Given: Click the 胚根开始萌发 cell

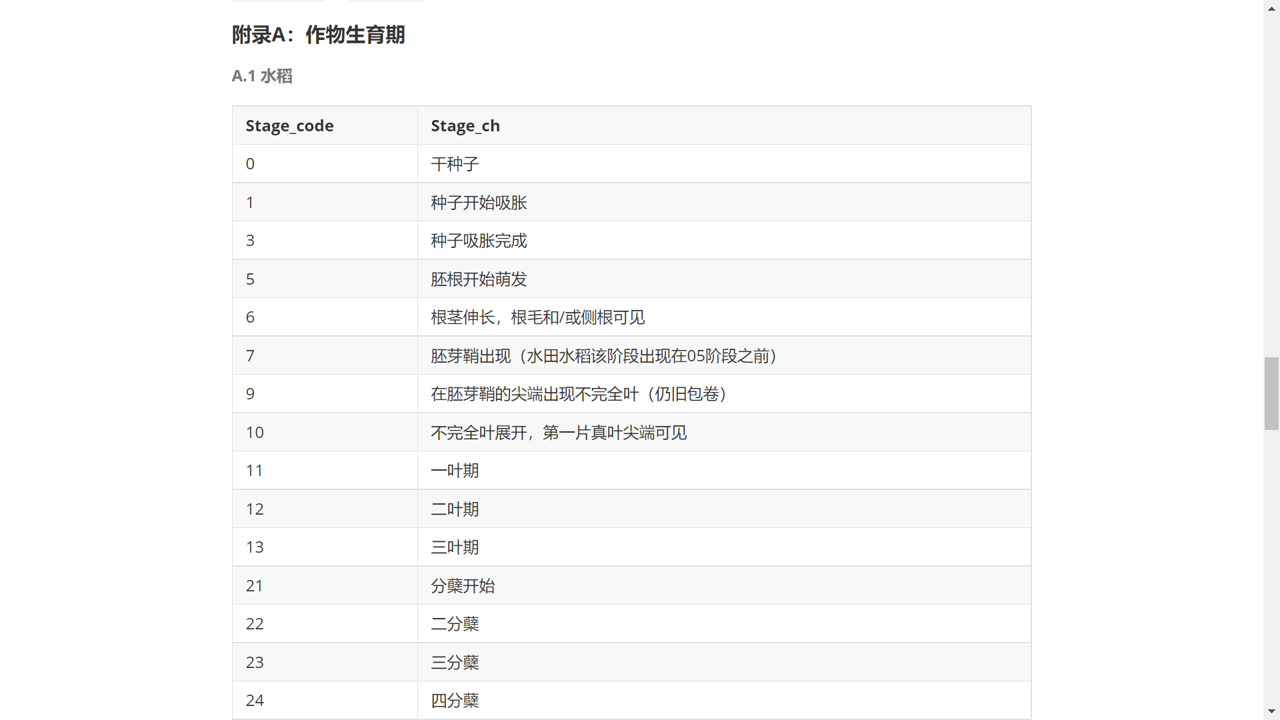Looking at the screenshot, I should point(479,279).
